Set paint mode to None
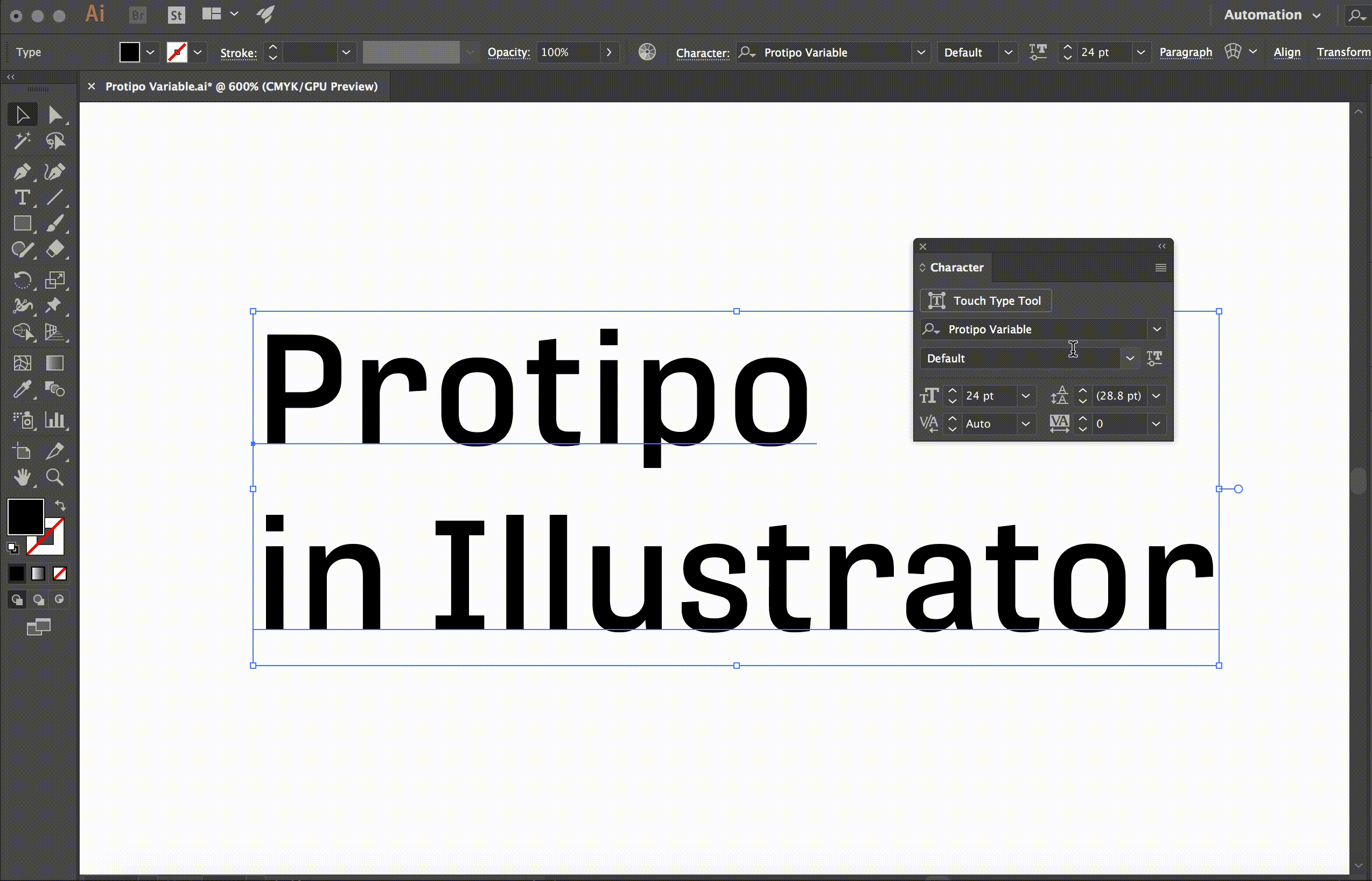The height and width of the screenshot is (881, 1372). [59, 573]
